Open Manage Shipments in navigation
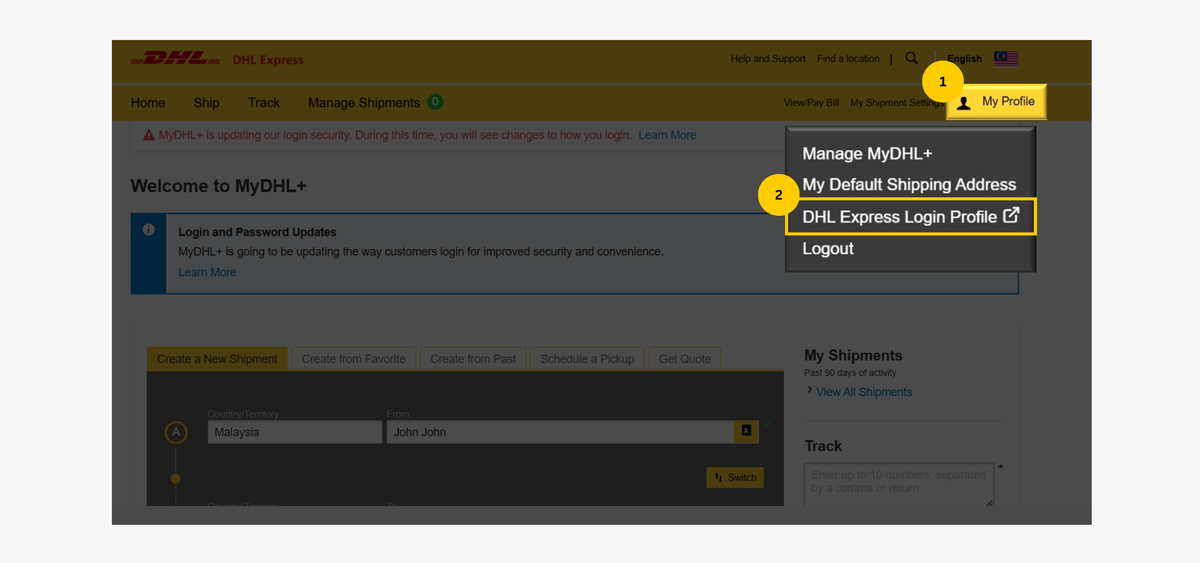Image resolution: width=1200 pixels, height=563 pixels. pyautogui.click(x=364, y=102)
